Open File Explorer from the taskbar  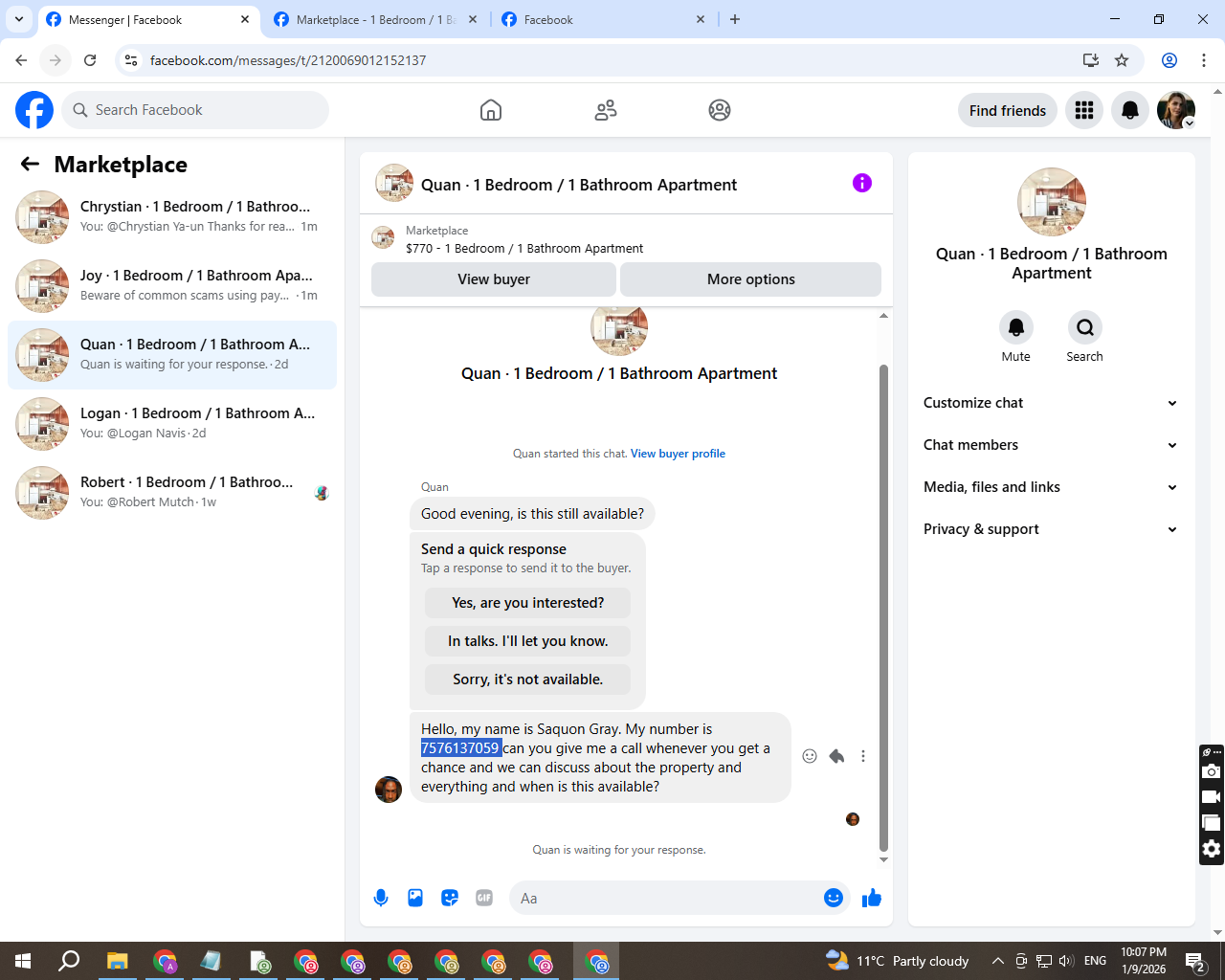(x=117, y=961)
